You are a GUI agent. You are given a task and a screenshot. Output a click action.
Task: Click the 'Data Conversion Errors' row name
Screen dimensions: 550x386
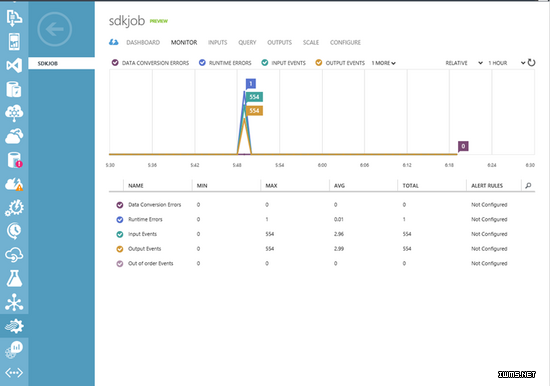(x=155, y=205)
